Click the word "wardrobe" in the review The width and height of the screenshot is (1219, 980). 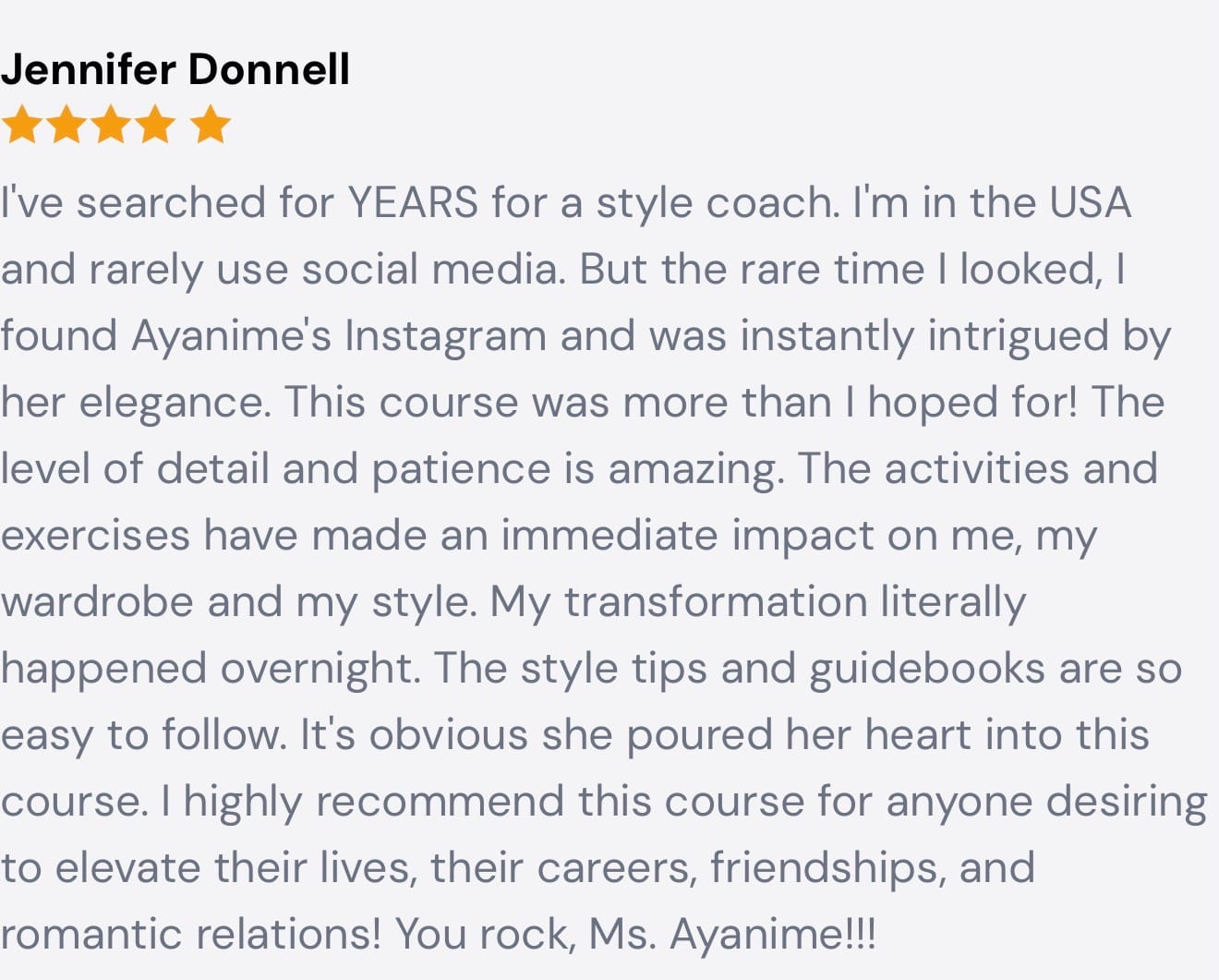[x=96, y=601]
